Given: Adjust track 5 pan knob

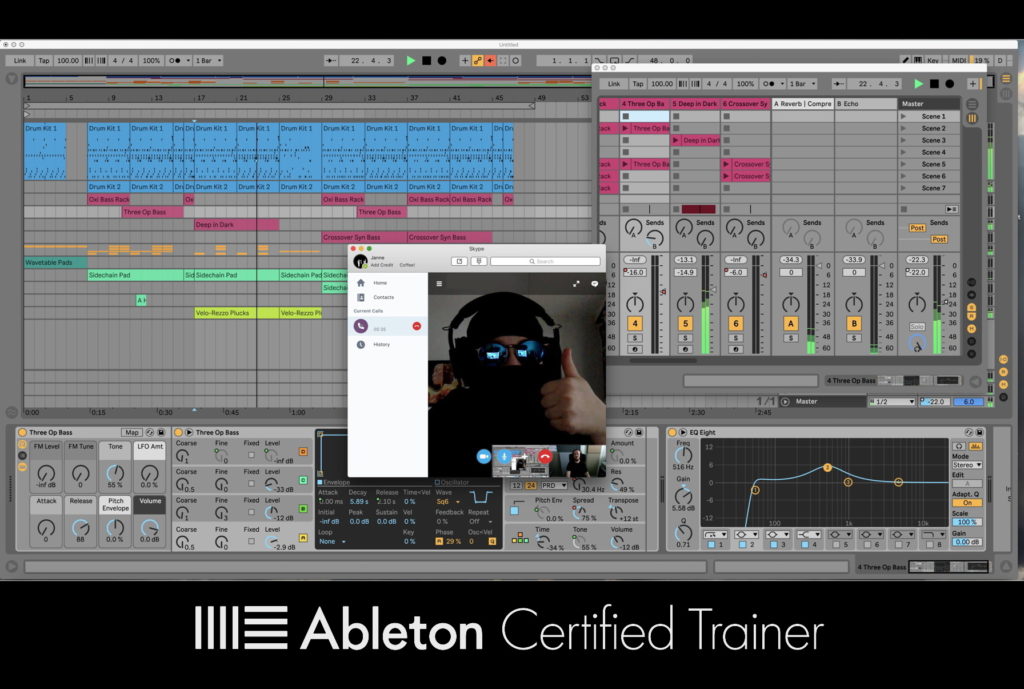Looking at the screenshot, I should 685,303.
